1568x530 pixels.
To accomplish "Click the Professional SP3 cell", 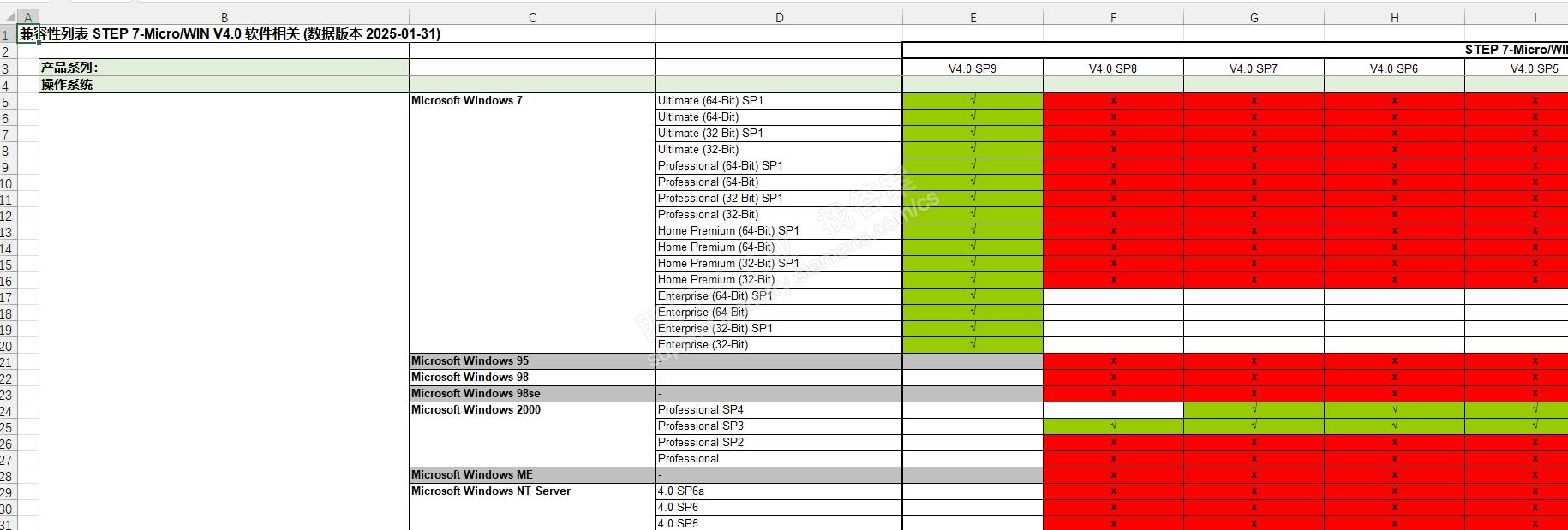I will (x=779, y=426).
